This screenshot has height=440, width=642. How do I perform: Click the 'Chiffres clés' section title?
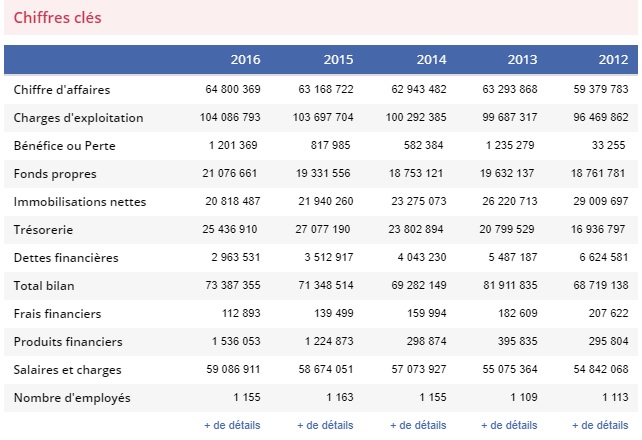57,18
